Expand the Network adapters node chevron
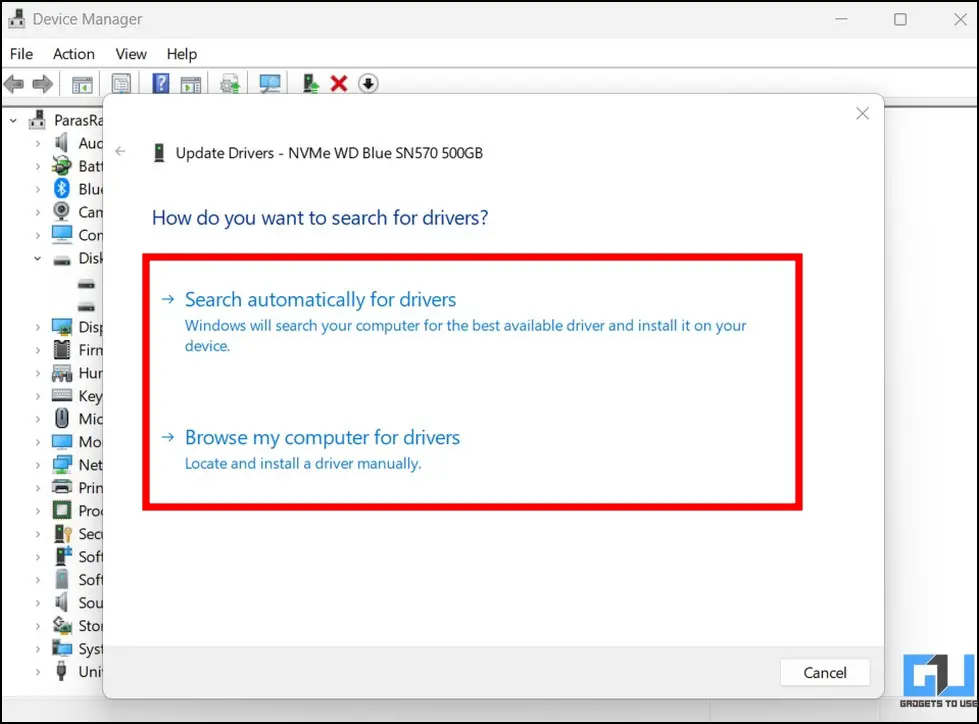Screen dimensions: 979x724 coord(37,465)
